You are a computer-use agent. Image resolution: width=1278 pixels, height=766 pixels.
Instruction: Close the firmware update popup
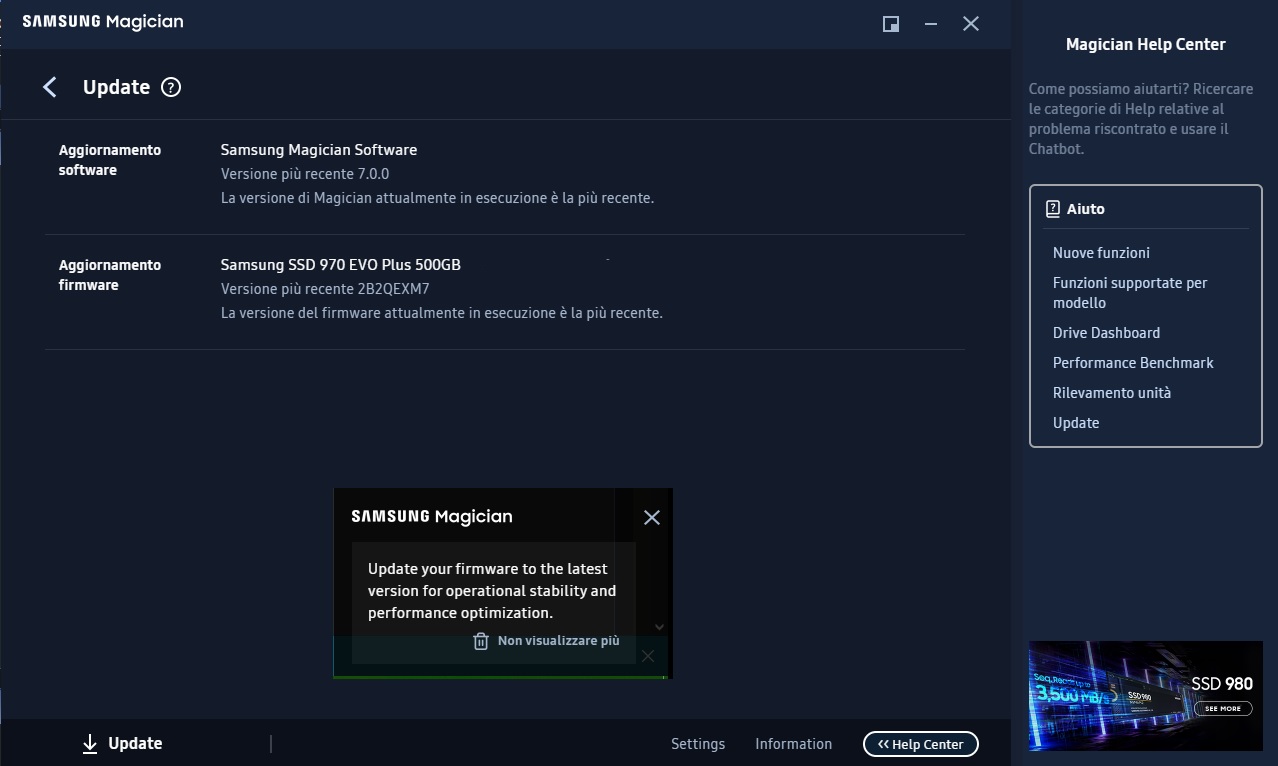click(652, 517)
